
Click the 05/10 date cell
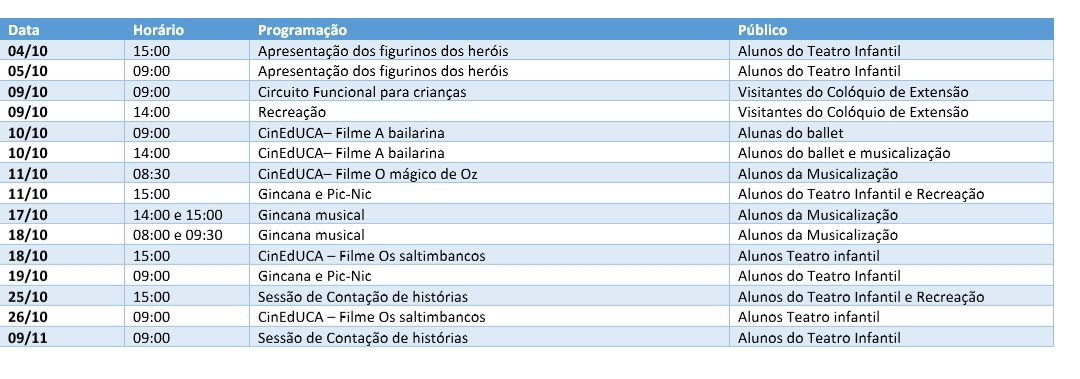pyautogui.click(x=63, y=71)
